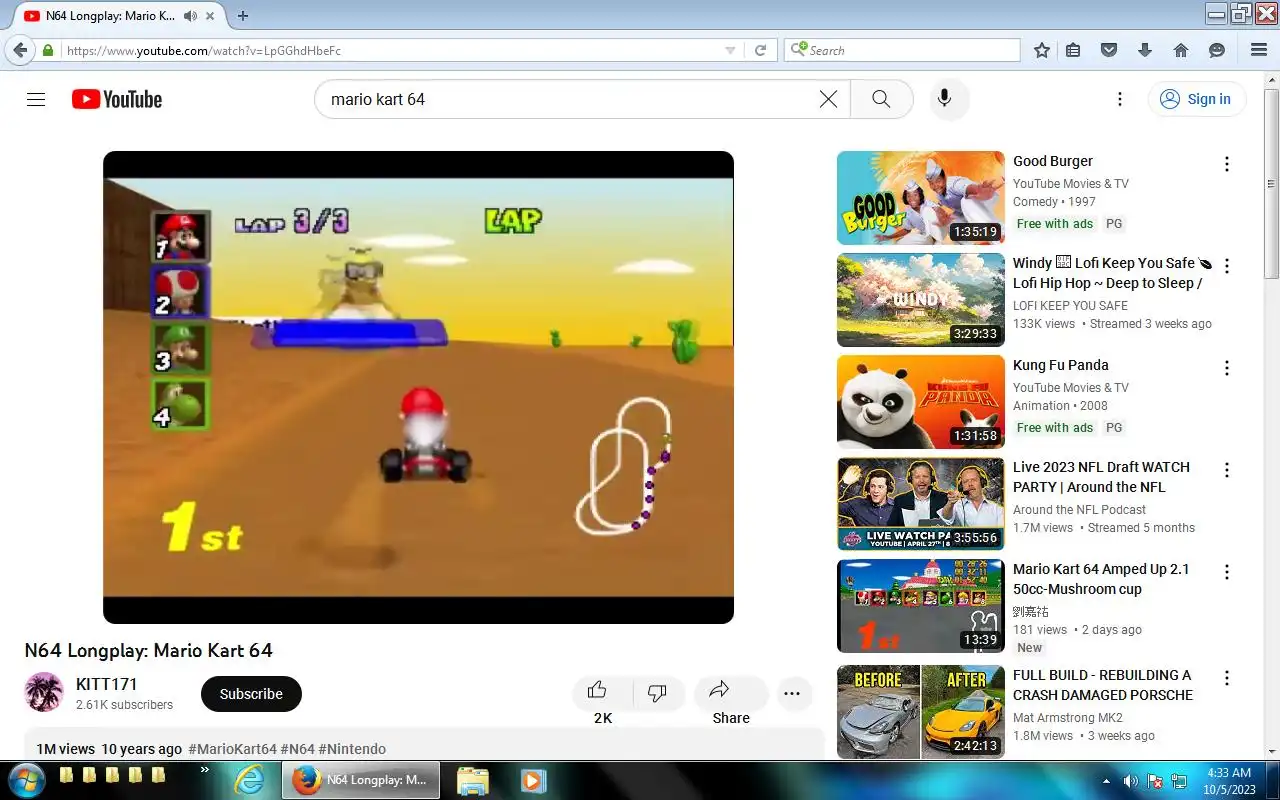Open options for Windy Lofi video
Image resolution: width=1280 pixels, height=800 pixels.
(1227, 266)
